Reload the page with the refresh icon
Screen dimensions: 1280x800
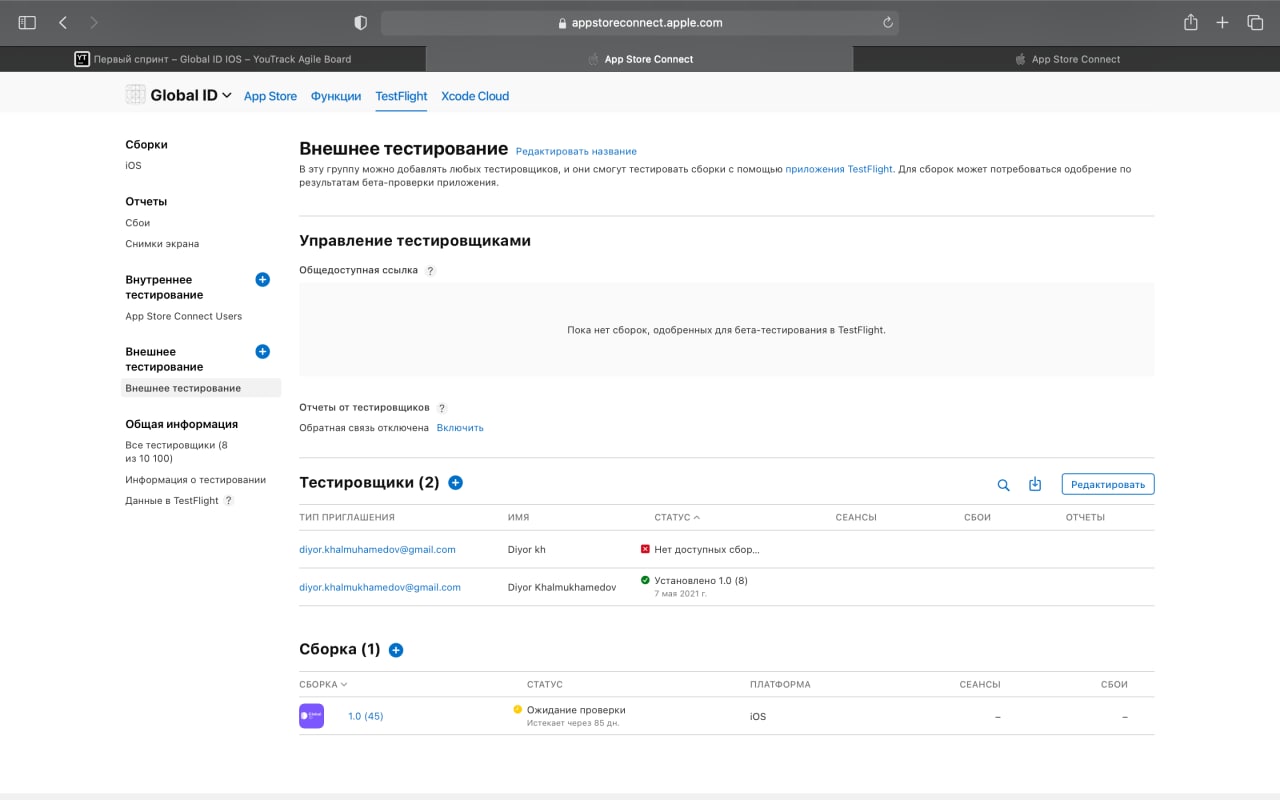(887, 22)
